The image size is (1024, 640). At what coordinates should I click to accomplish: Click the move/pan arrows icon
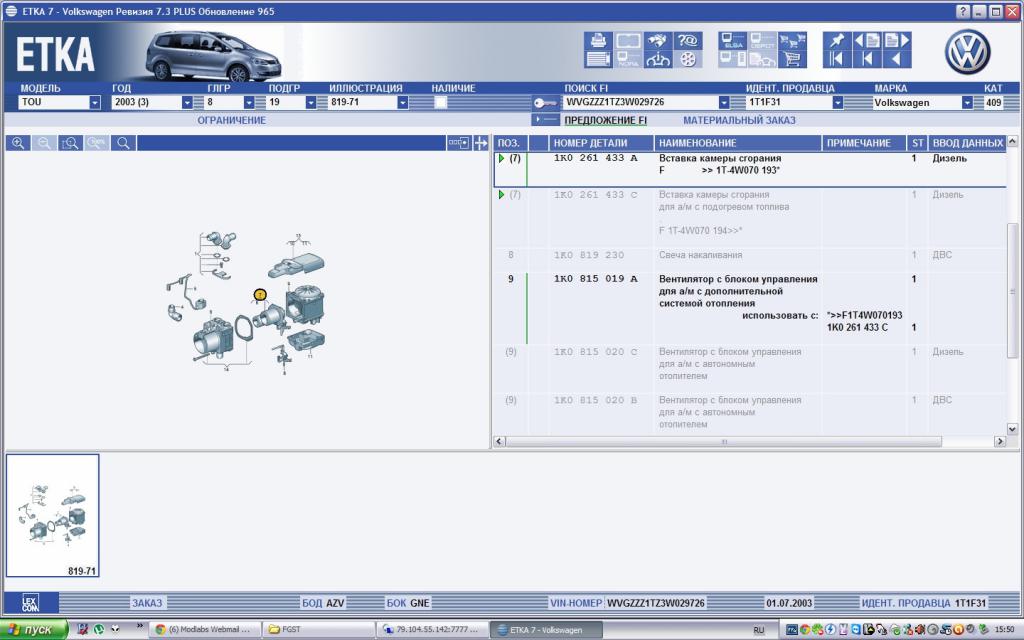[x=481, y=143]
